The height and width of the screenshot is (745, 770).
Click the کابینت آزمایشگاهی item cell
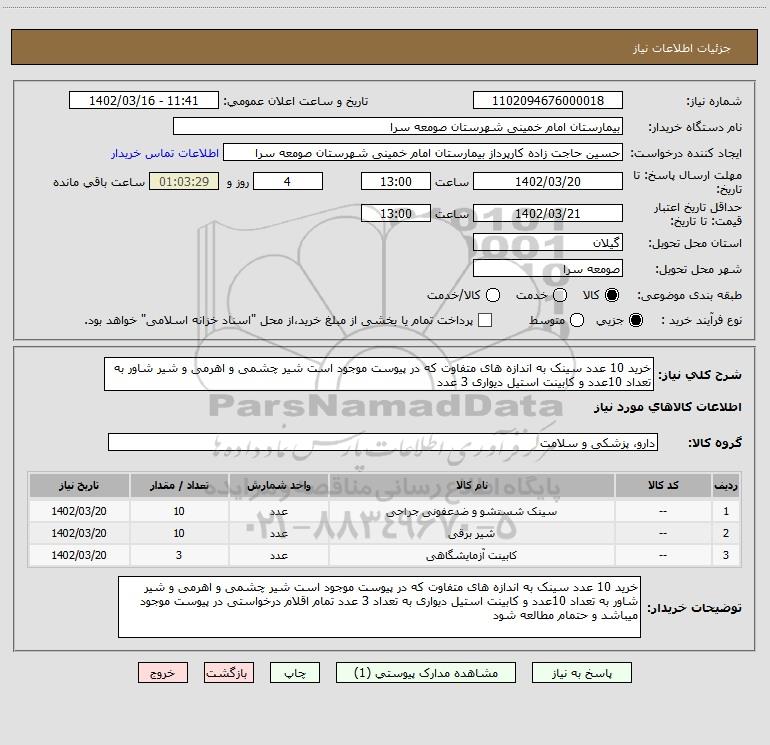pyautogui.click(x=471, y=555)
